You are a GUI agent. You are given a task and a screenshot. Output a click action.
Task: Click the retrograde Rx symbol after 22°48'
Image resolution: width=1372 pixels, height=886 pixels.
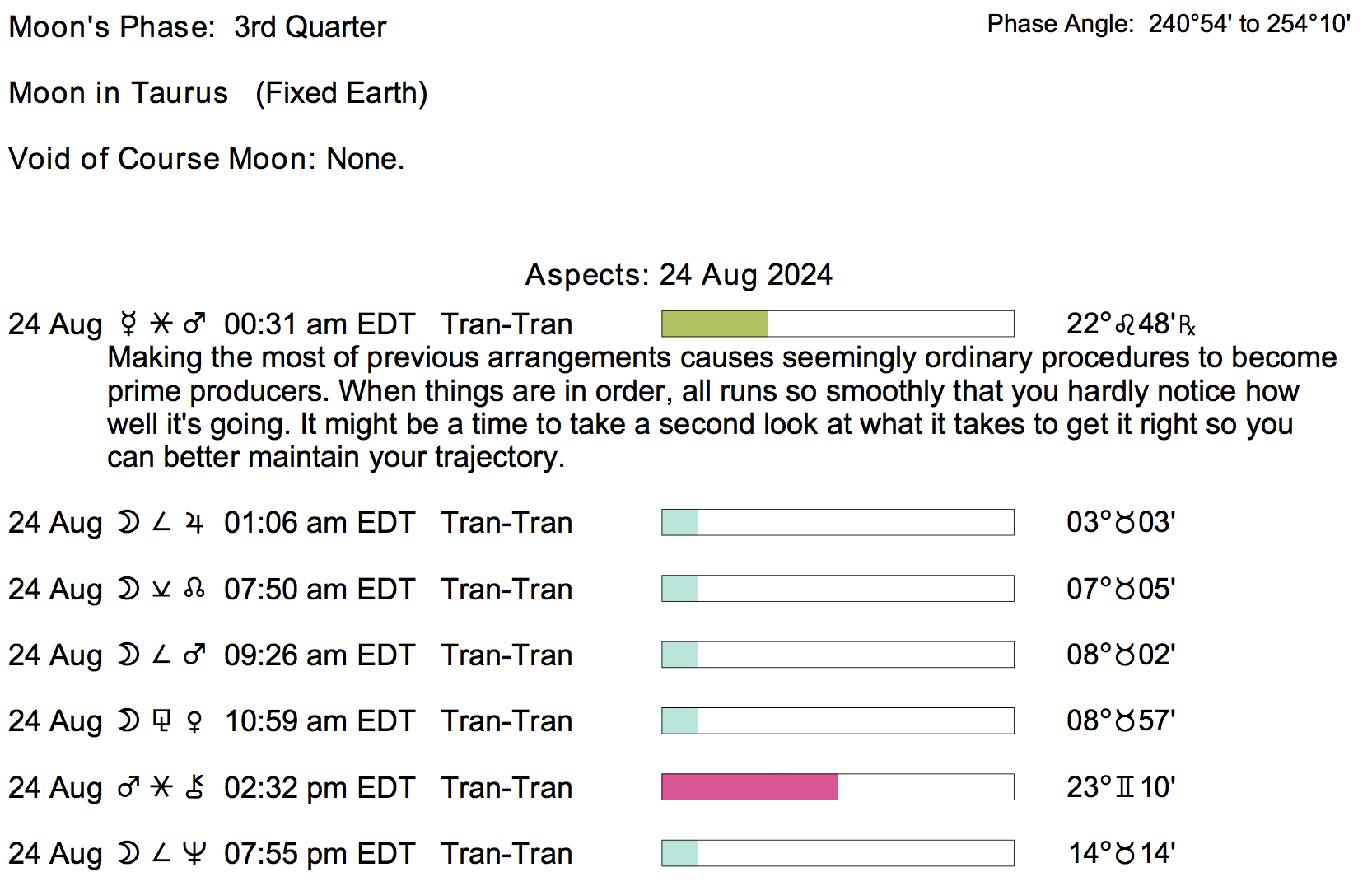pyautogui.click(x=1187, y=326)
